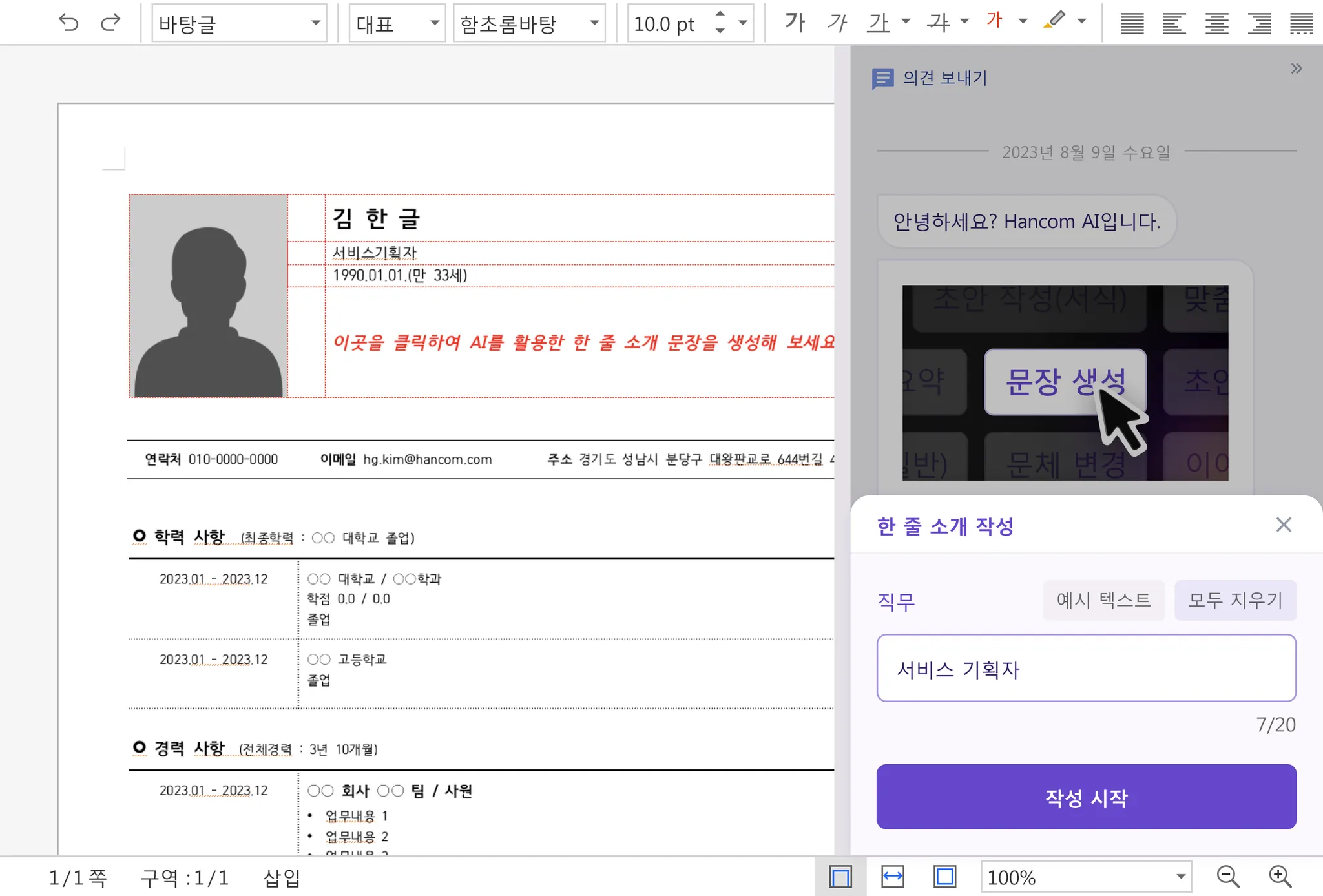The width and height of the screenshot is (1323, 896).
Task: Toggle bold text formatting
Action: [x=795, y=23]
